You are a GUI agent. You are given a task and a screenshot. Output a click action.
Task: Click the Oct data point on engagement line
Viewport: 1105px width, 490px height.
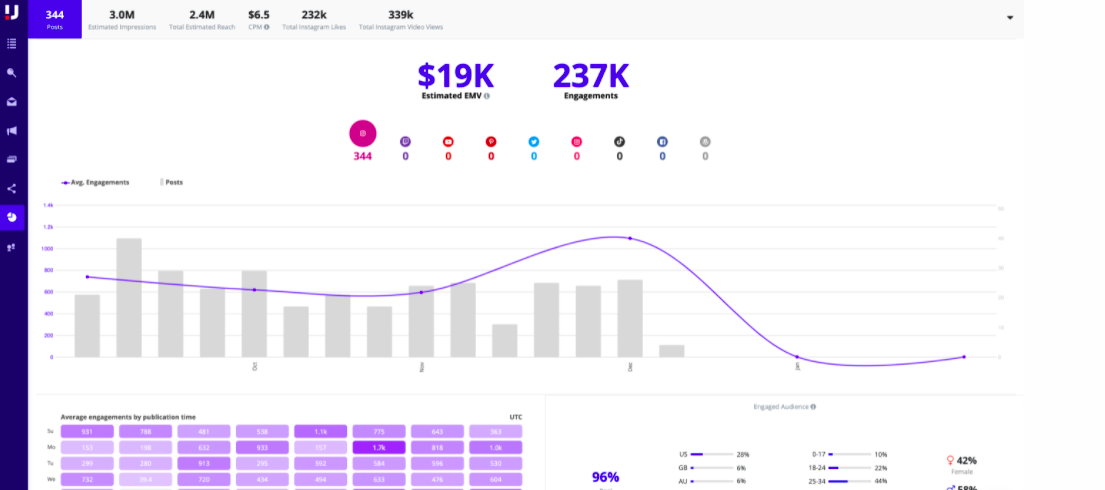254,290
